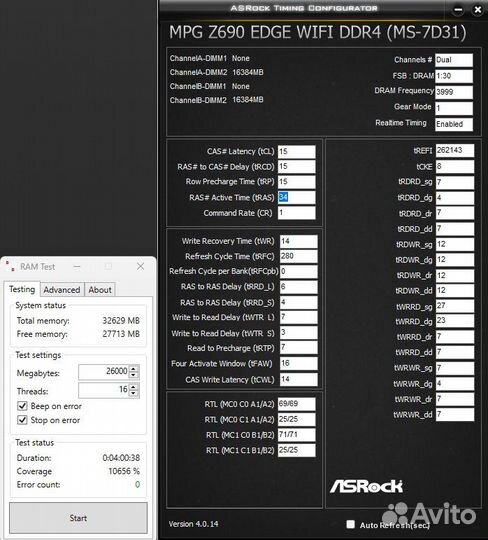Image resolution: width=488 pixels, height=540 pixels.
Task: Close the ASRock Timing Configurator window
Action: point(478,10)
